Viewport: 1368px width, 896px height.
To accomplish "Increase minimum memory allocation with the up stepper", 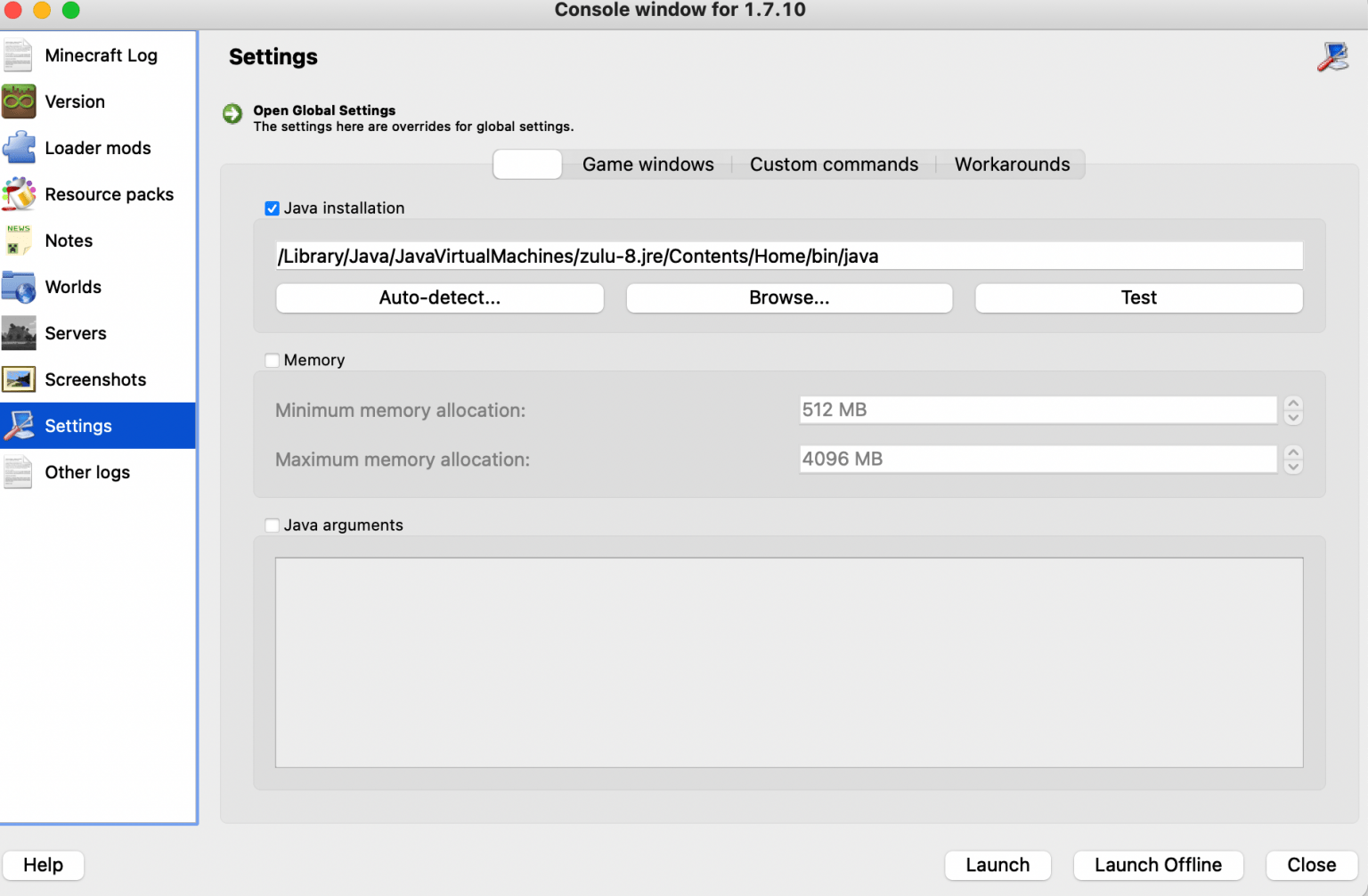I will point(1293,404).
